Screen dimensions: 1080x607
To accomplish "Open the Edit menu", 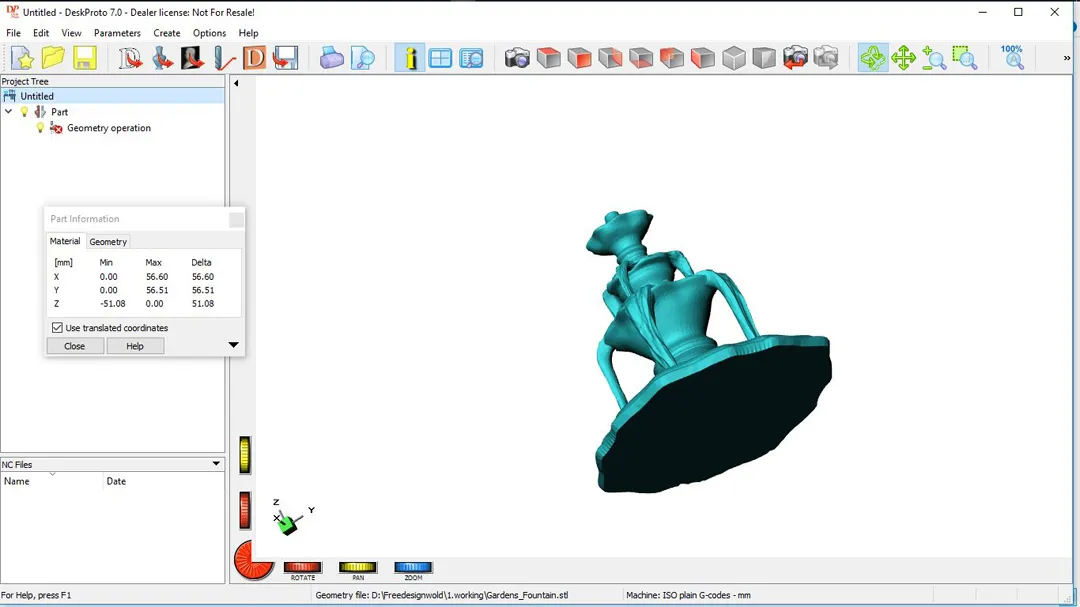I will tap(41, 33).
